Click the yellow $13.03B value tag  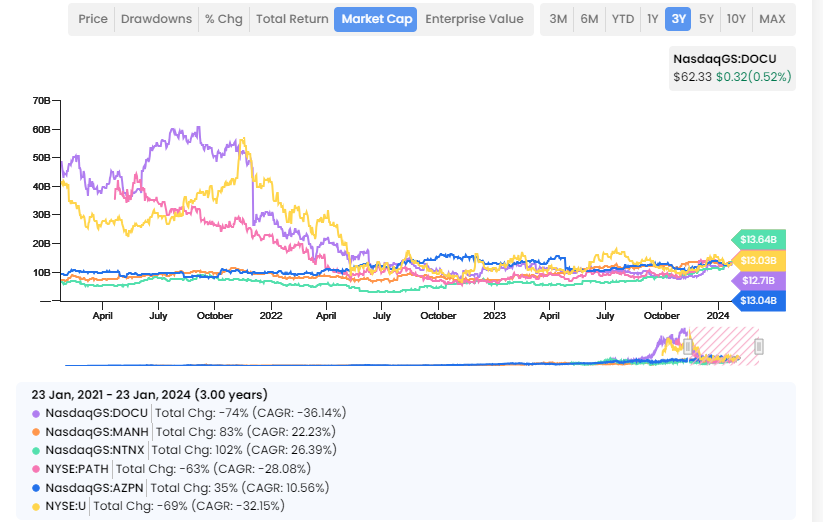point(758,260)
